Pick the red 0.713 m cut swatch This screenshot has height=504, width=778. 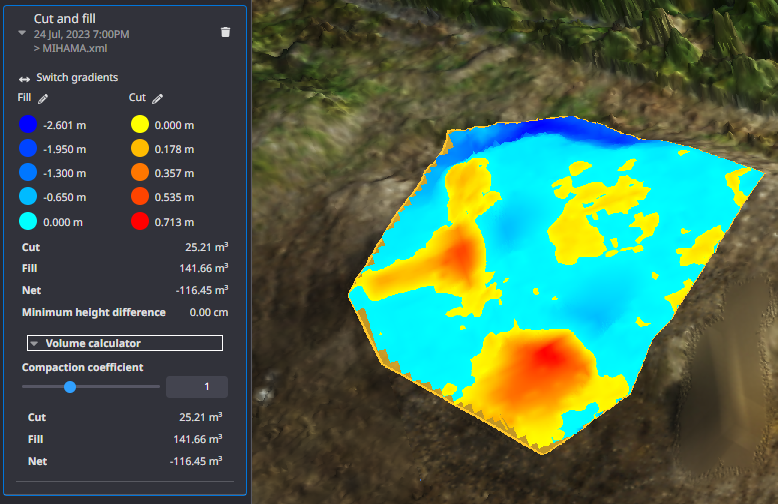pos(140,221)
